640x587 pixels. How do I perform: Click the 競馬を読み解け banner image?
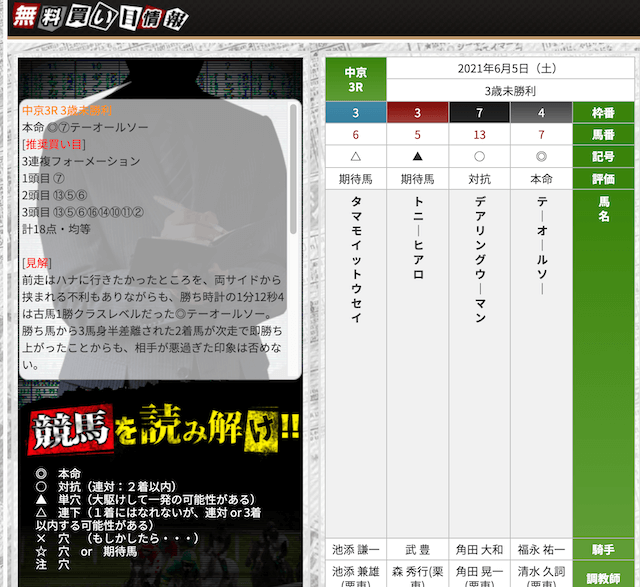(164, 430)
